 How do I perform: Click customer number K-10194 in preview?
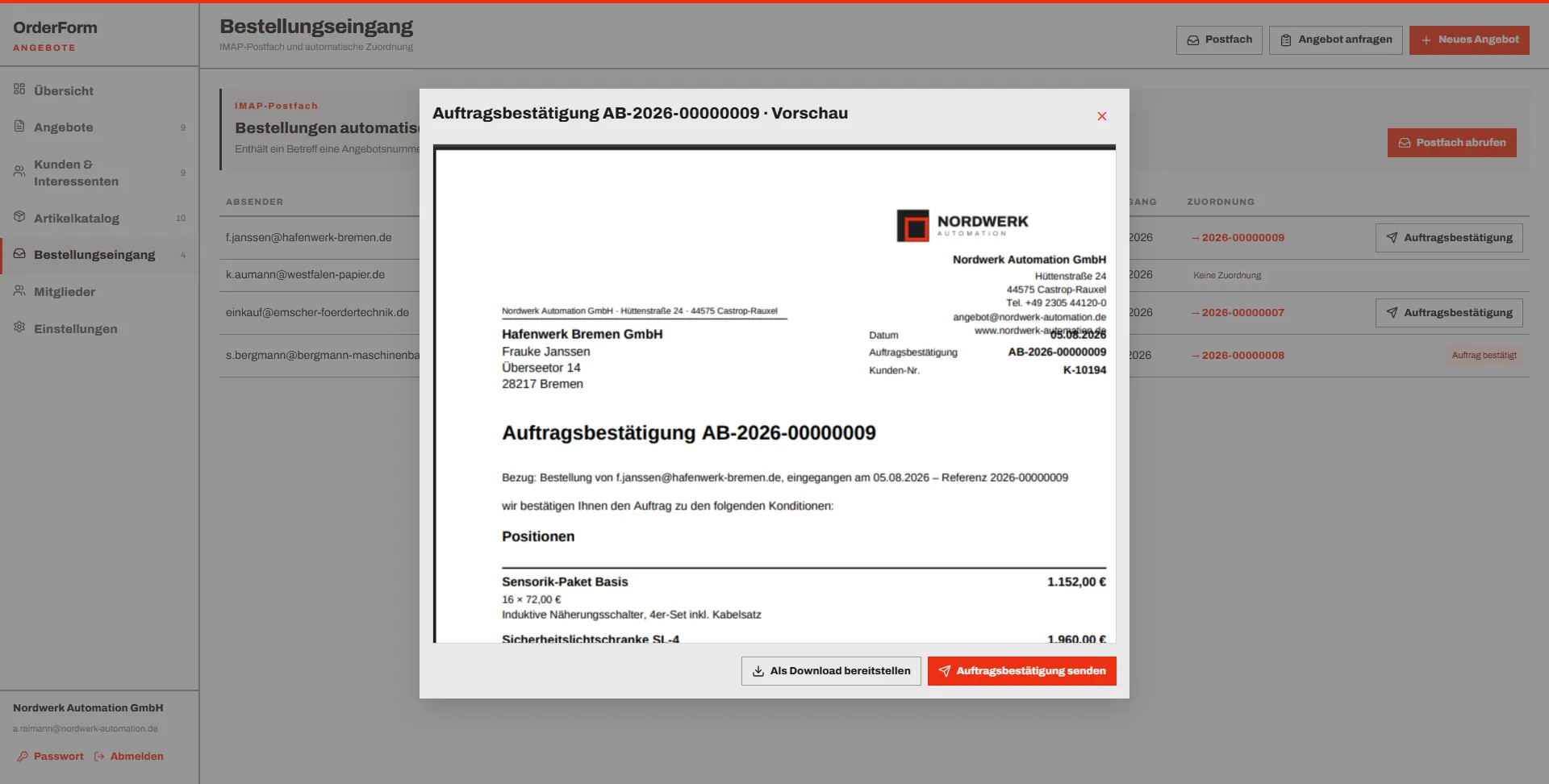coord(1084,370)
